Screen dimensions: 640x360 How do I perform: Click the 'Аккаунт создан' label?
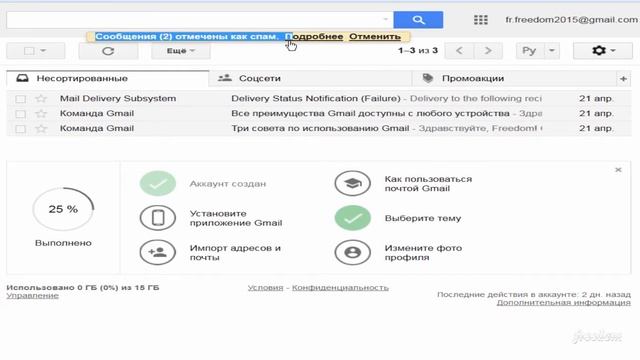(228, 184)
